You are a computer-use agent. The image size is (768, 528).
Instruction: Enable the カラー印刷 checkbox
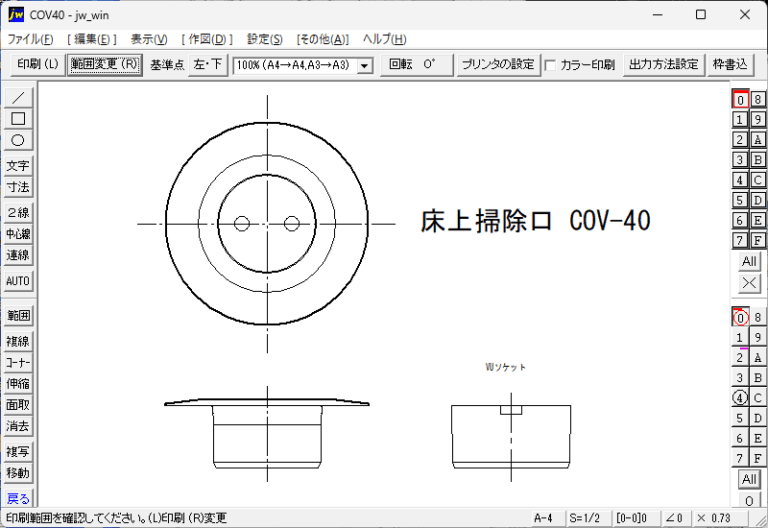coord(551,65)
